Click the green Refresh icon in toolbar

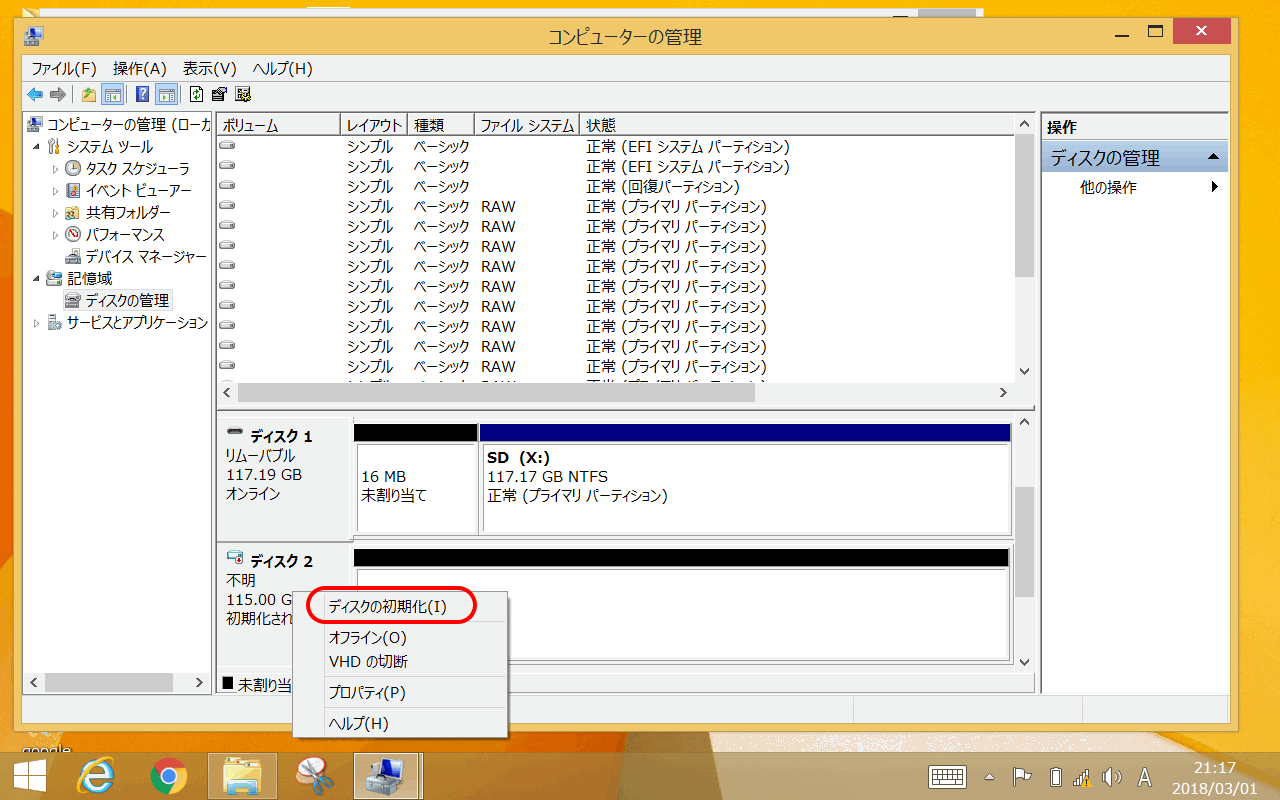tap(196, 95)
